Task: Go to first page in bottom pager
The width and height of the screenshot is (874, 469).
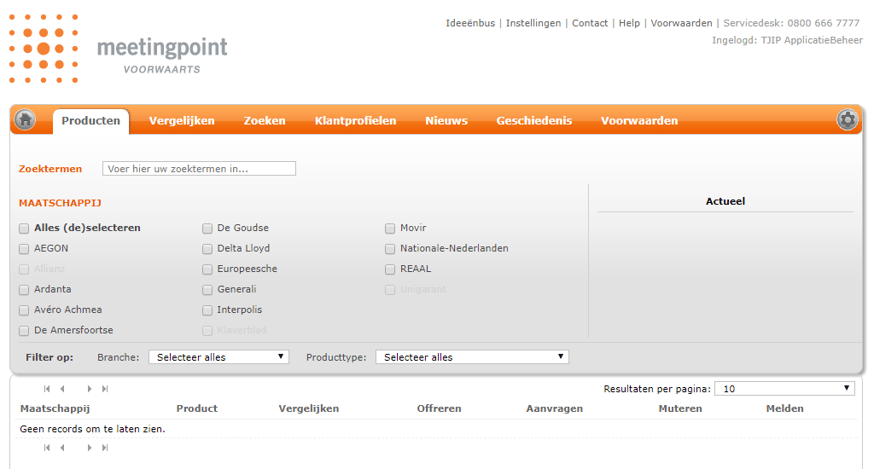Action: tap(47, 447)
